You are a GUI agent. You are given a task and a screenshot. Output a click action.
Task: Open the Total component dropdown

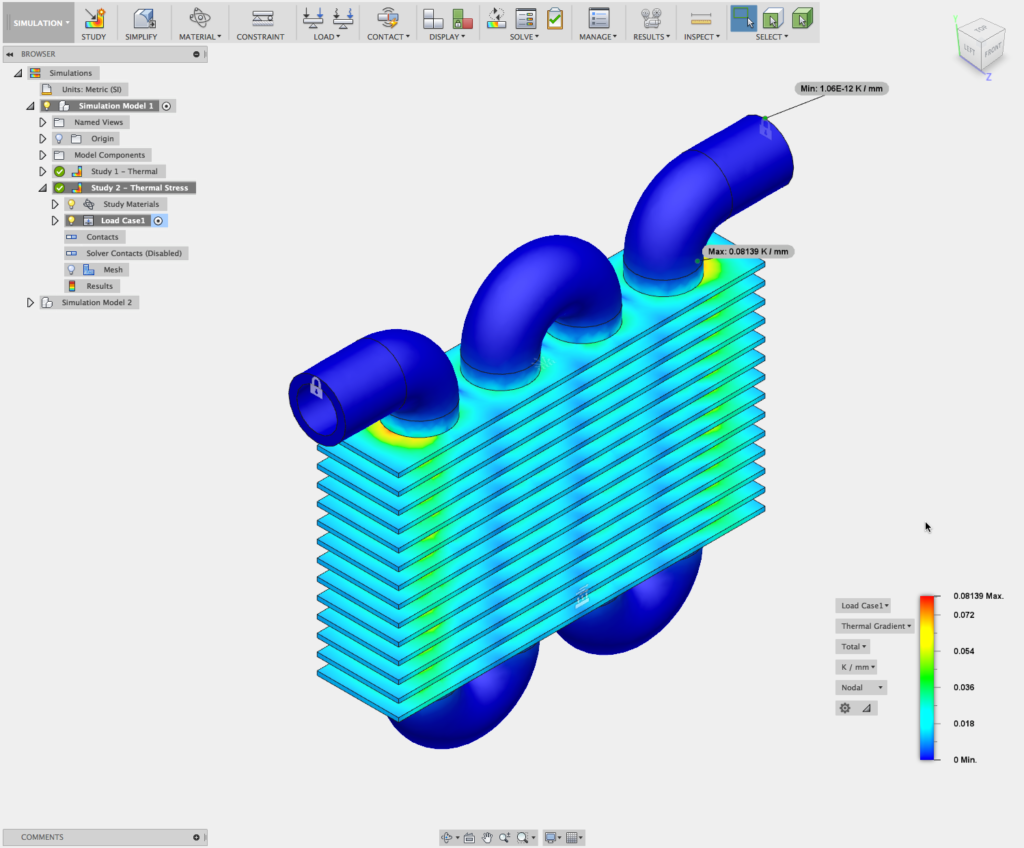coord(853,646)
